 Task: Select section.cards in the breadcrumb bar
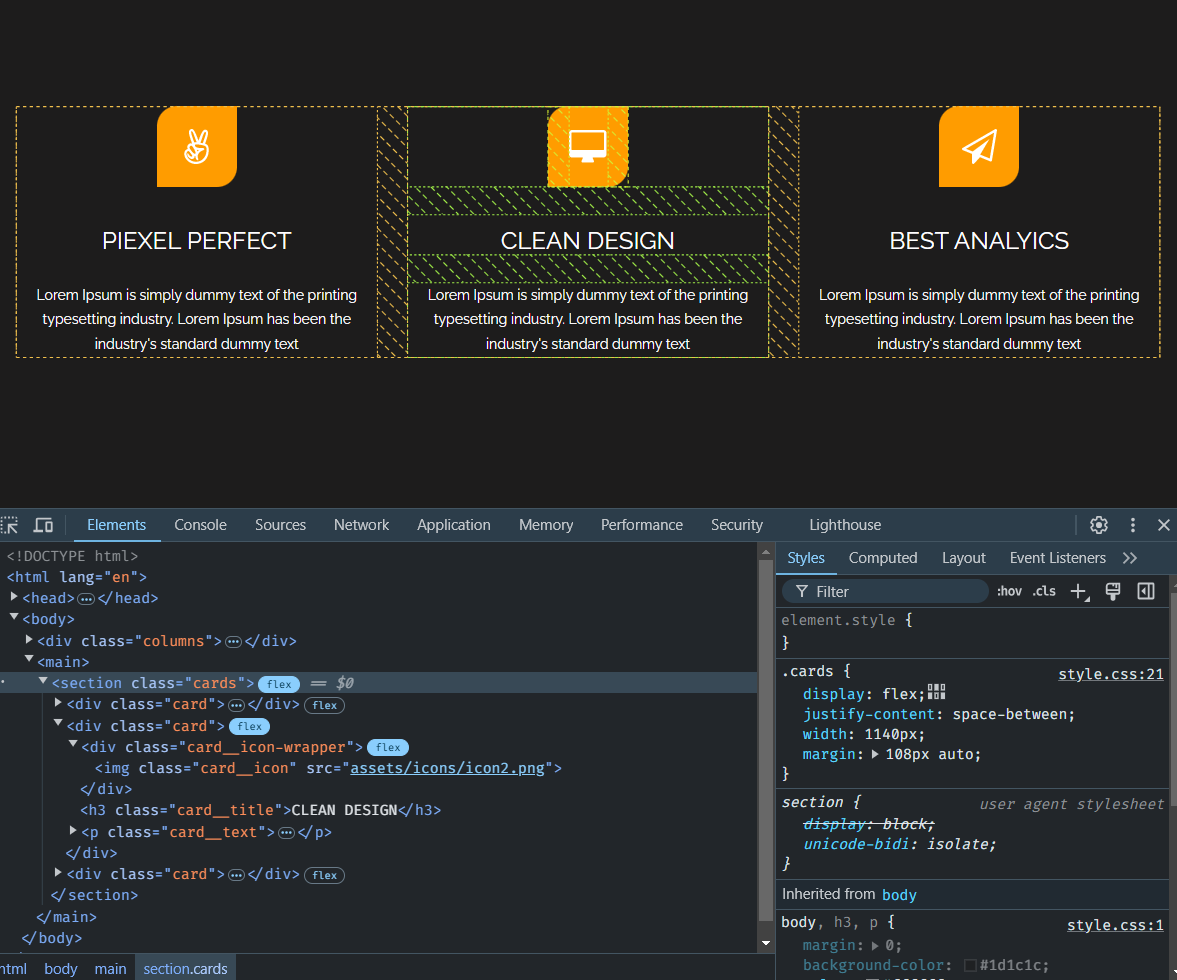185,969
